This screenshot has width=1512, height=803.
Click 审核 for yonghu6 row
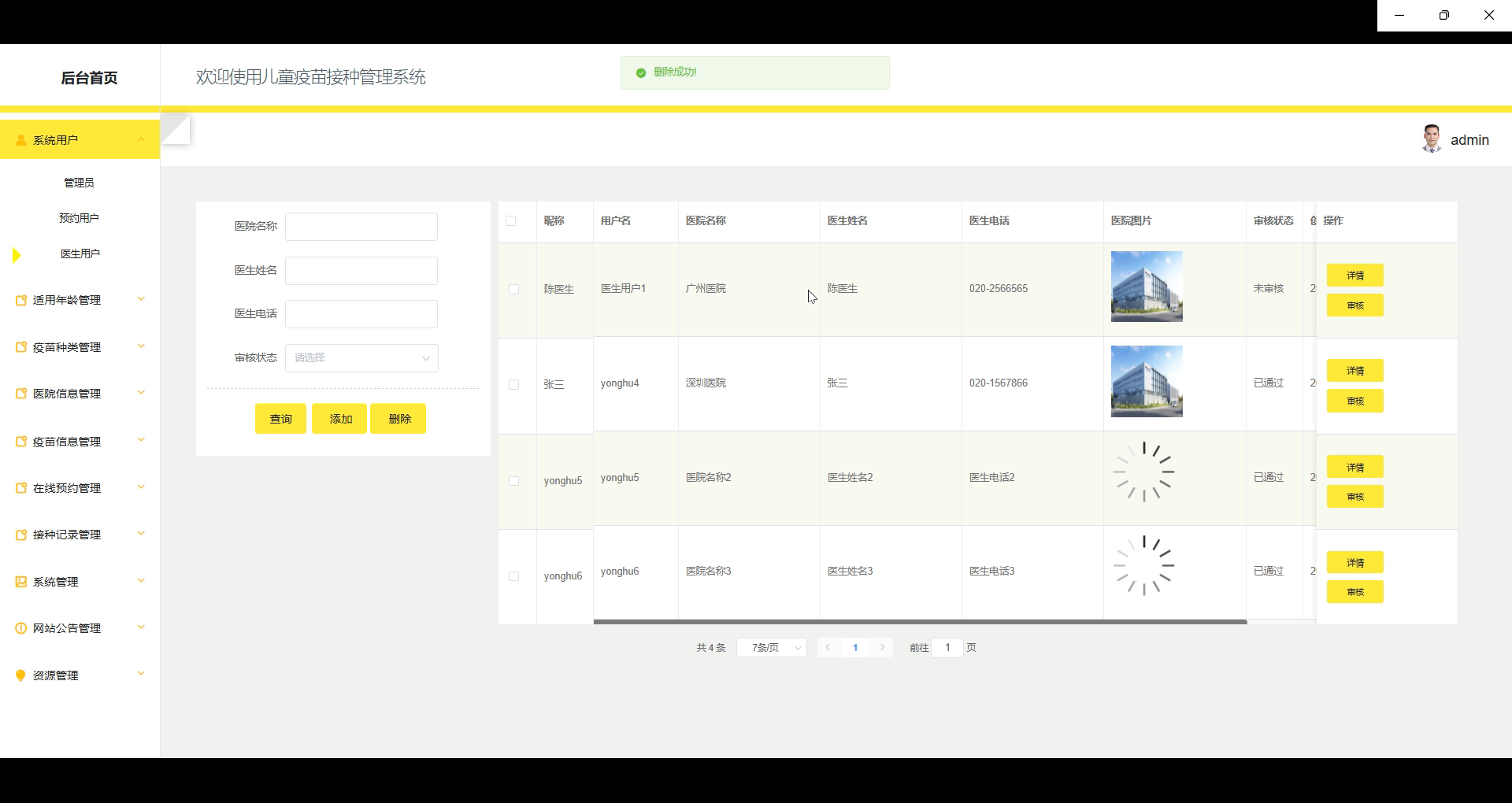pos(1354,592)
